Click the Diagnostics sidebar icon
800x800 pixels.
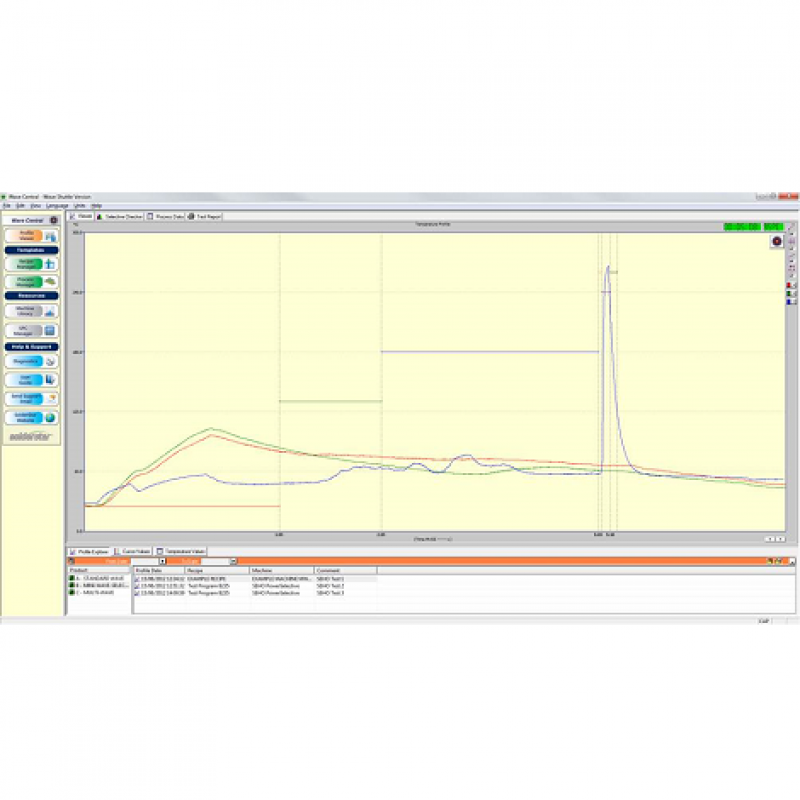point(50,361)
